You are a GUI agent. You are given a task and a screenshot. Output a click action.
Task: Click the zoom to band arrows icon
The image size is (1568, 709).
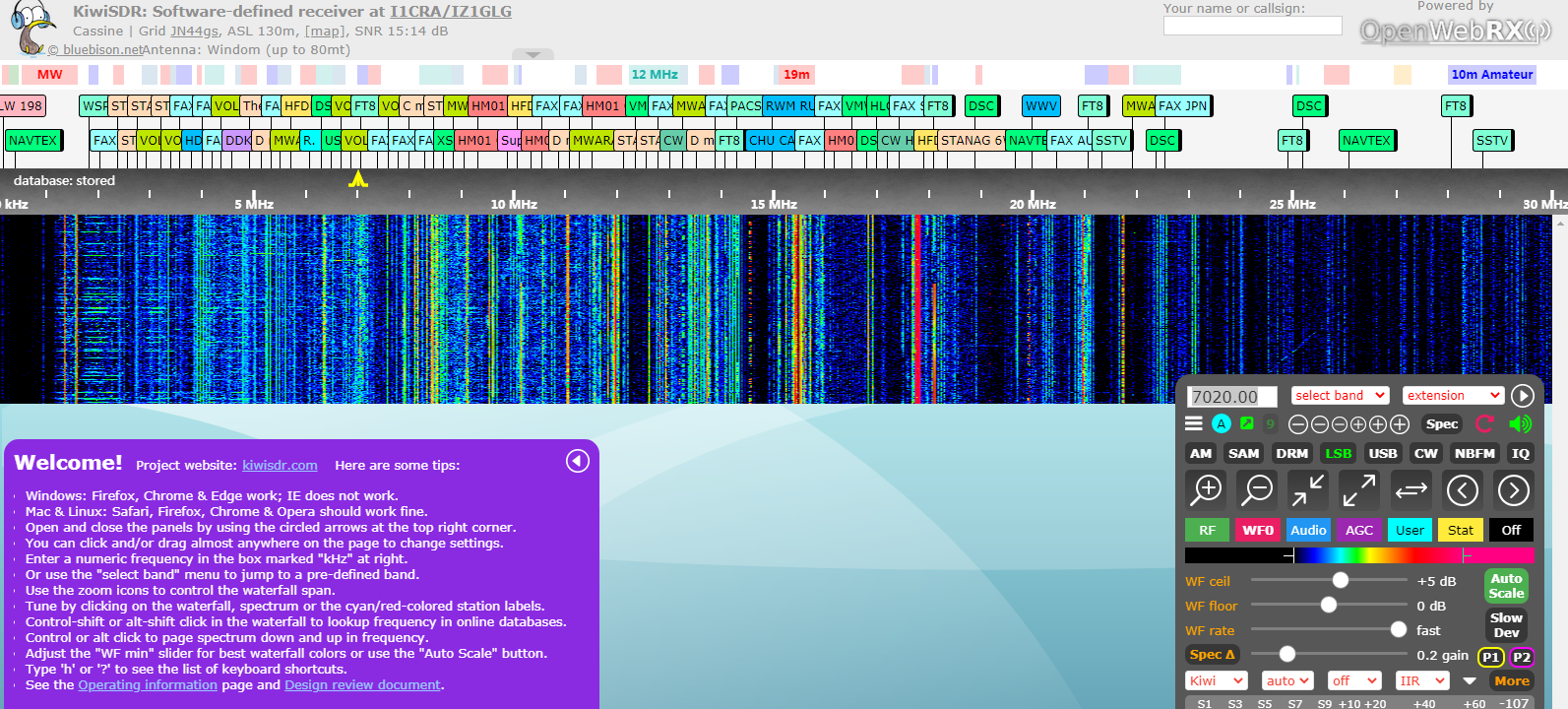[x=1308, y=489]
